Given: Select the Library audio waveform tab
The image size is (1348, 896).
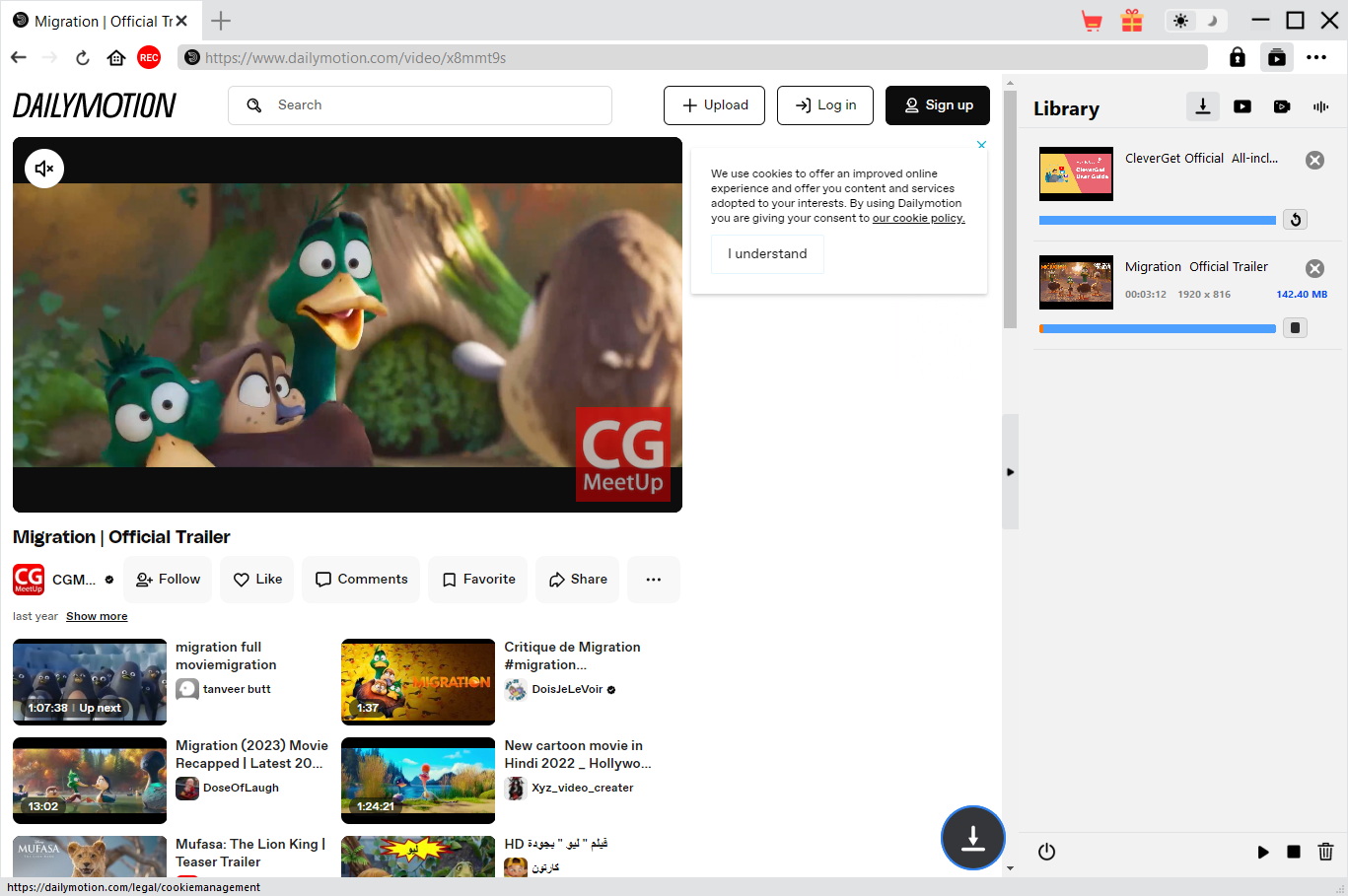Looking at the screenshot, I should click(x=1321, y=106).
